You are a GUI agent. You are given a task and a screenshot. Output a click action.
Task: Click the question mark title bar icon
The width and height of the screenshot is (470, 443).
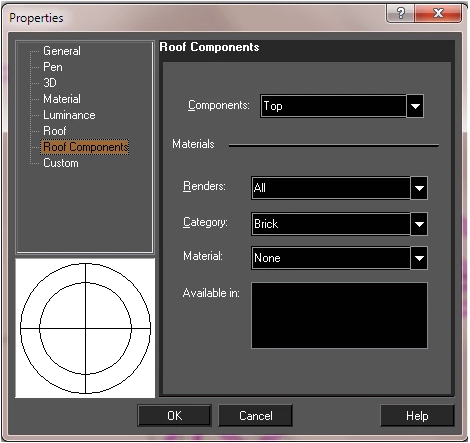coord(400,13)
